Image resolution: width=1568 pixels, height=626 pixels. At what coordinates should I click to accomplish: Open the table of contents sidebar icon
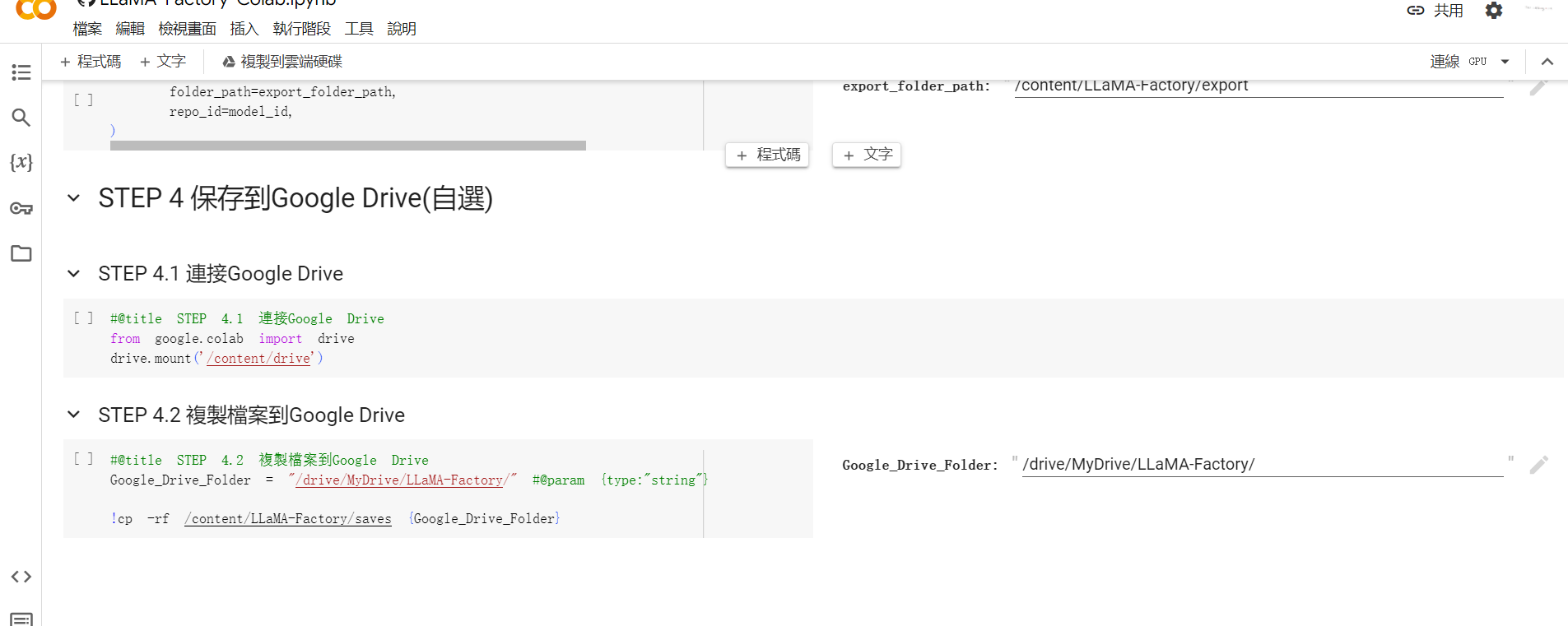tap(21, 72)
